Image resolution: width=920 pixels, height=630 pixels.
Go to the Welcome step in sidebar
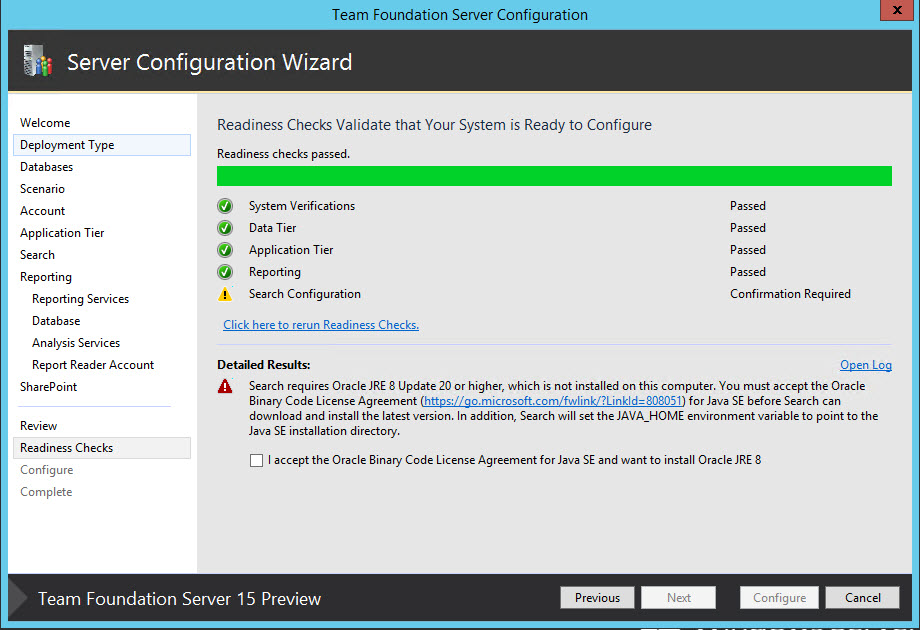point(45,123)
